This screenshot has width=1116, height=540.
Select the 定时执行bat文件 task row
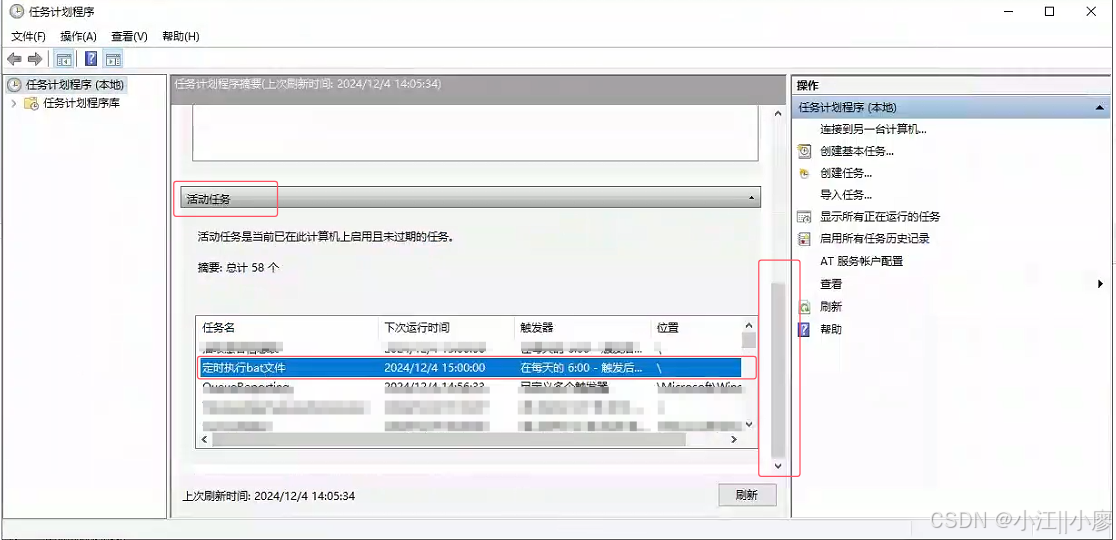coord(469,368)
